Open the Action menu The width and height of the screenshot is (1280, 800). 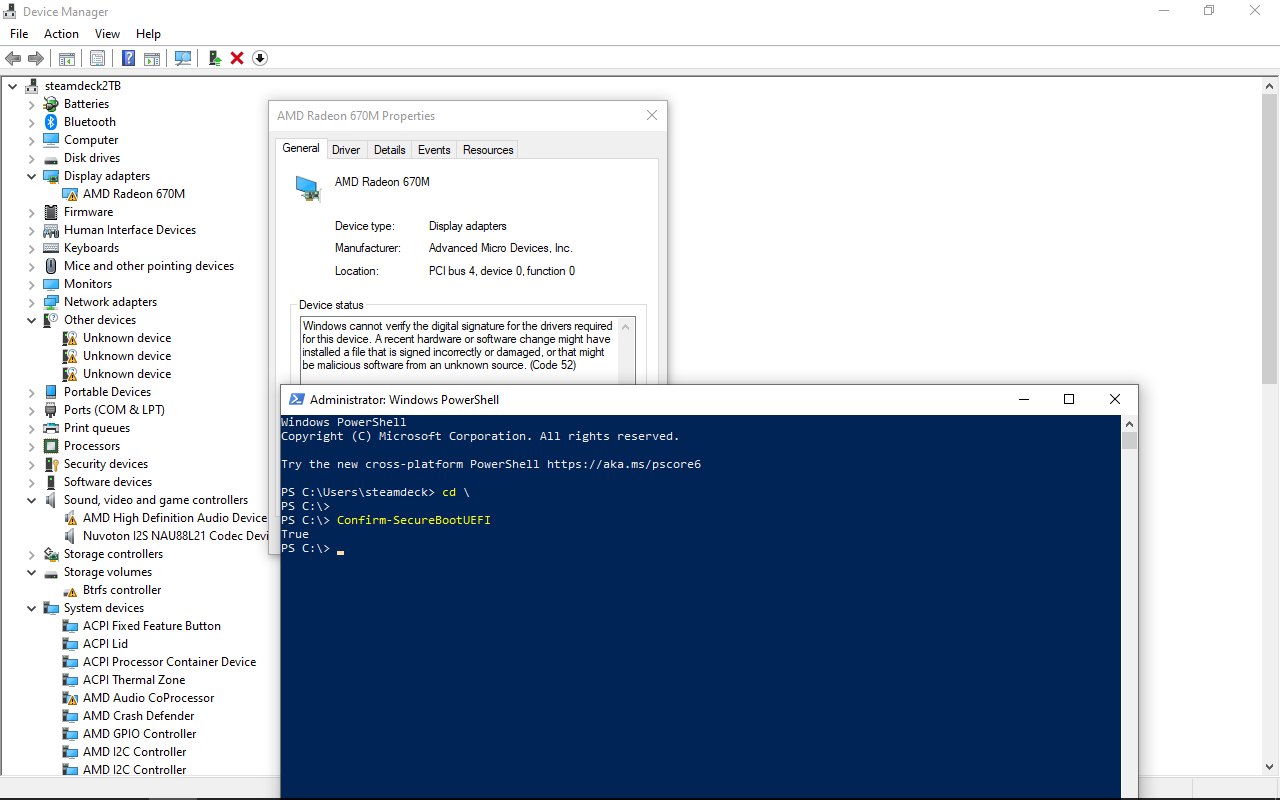point(61,34)
